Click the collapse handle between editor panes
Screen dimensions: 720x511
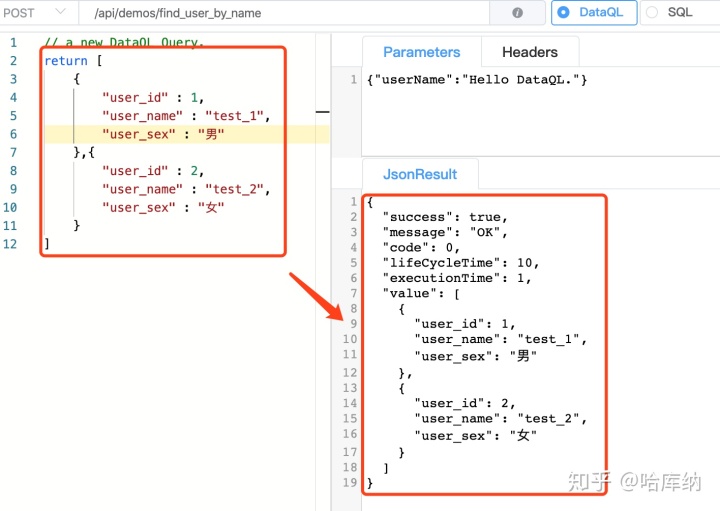(x=323, y=112)
